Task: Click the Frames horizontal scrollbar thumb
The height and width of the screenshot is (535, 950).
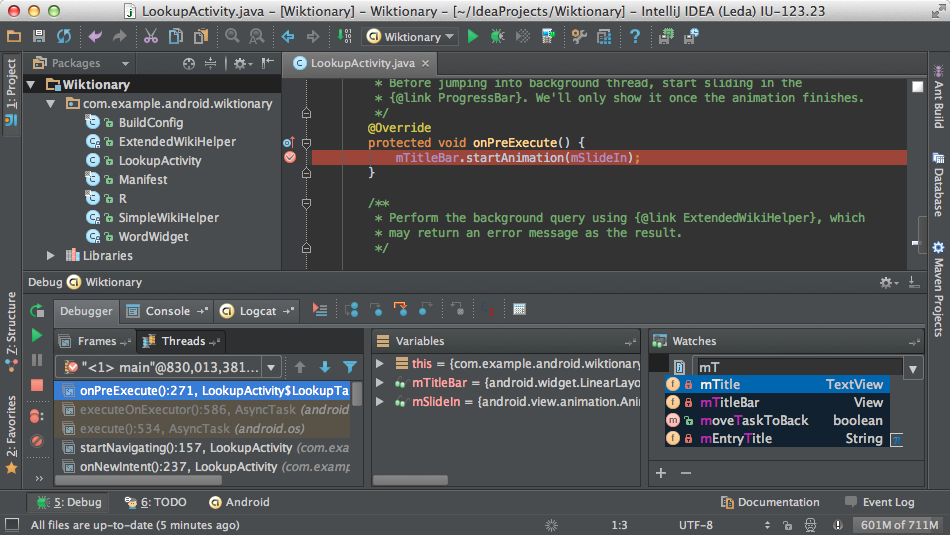Action: click(x=138, y=480)
